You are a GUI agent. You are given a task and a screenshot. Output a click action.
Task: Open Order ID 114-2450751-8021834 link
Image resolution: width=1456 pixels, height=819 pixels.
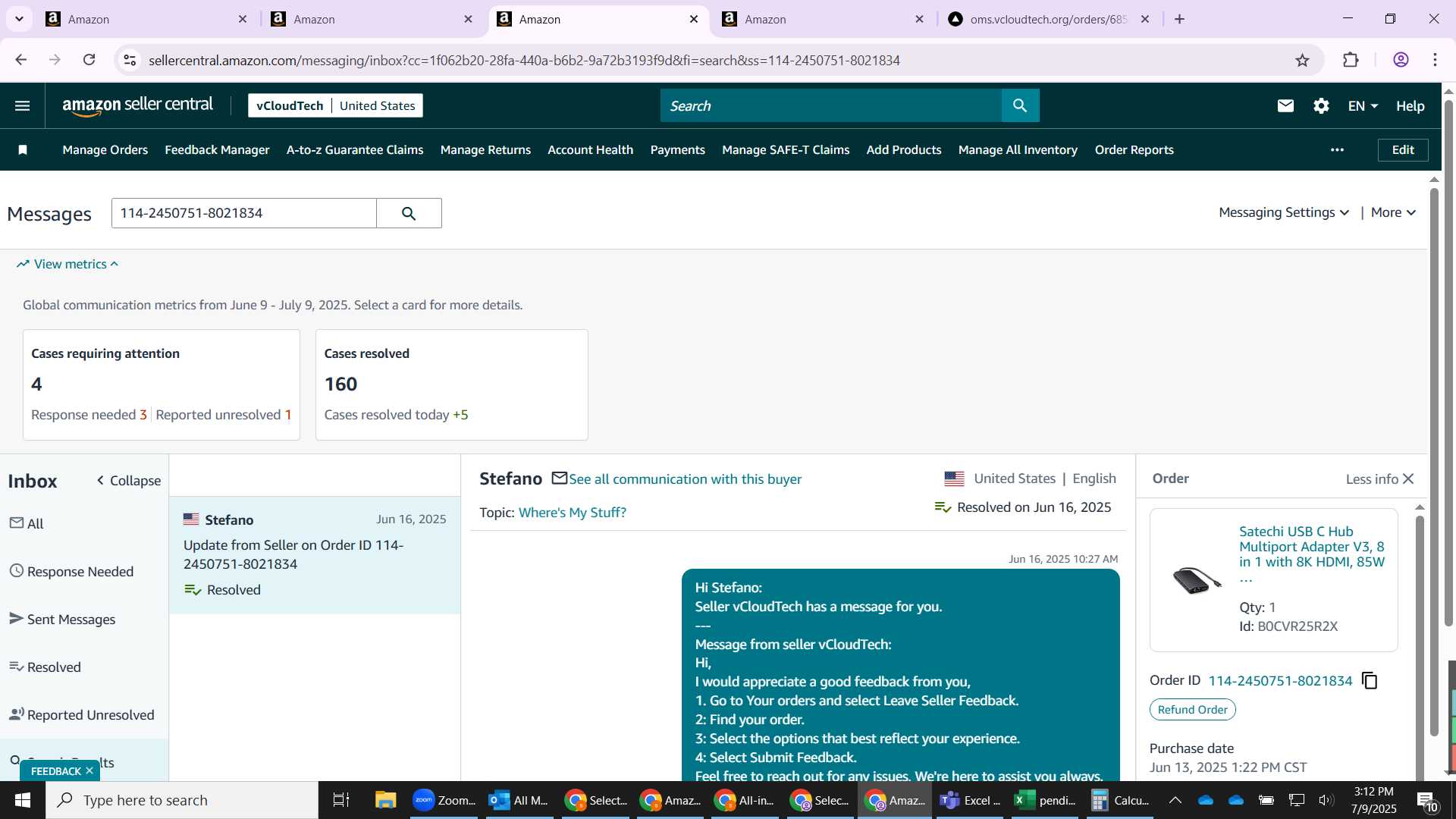pos(1280,680)
